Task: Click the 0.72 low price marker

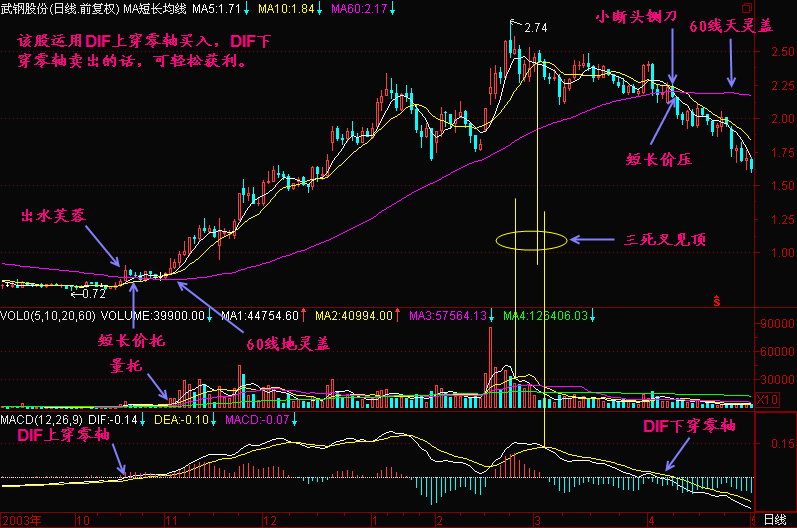Action: [x=89, y=295]
